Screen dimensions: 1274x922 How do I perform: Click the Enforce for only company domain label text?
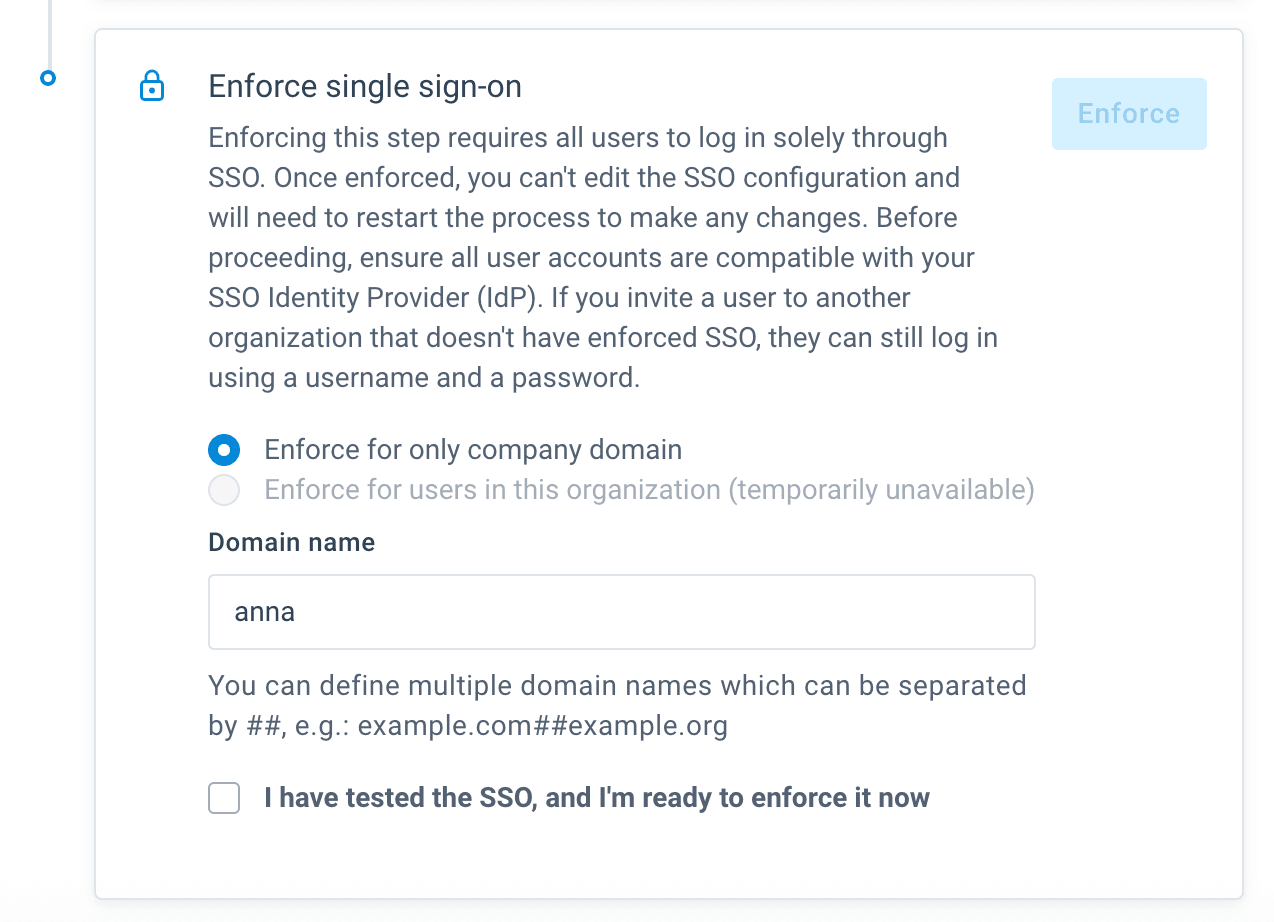(x=472, y=450)
